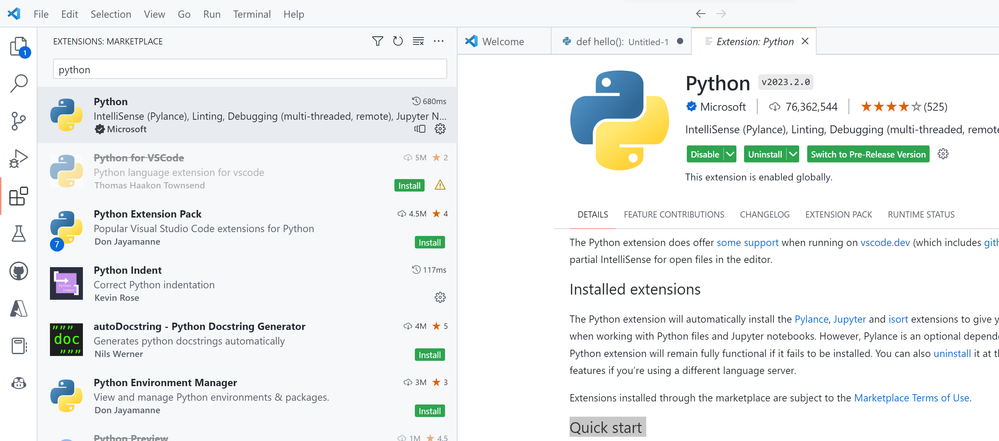Viewport: 999px width, 441px height.
Task: Click the star rating (525)
Action: click(x=903, y=106)
